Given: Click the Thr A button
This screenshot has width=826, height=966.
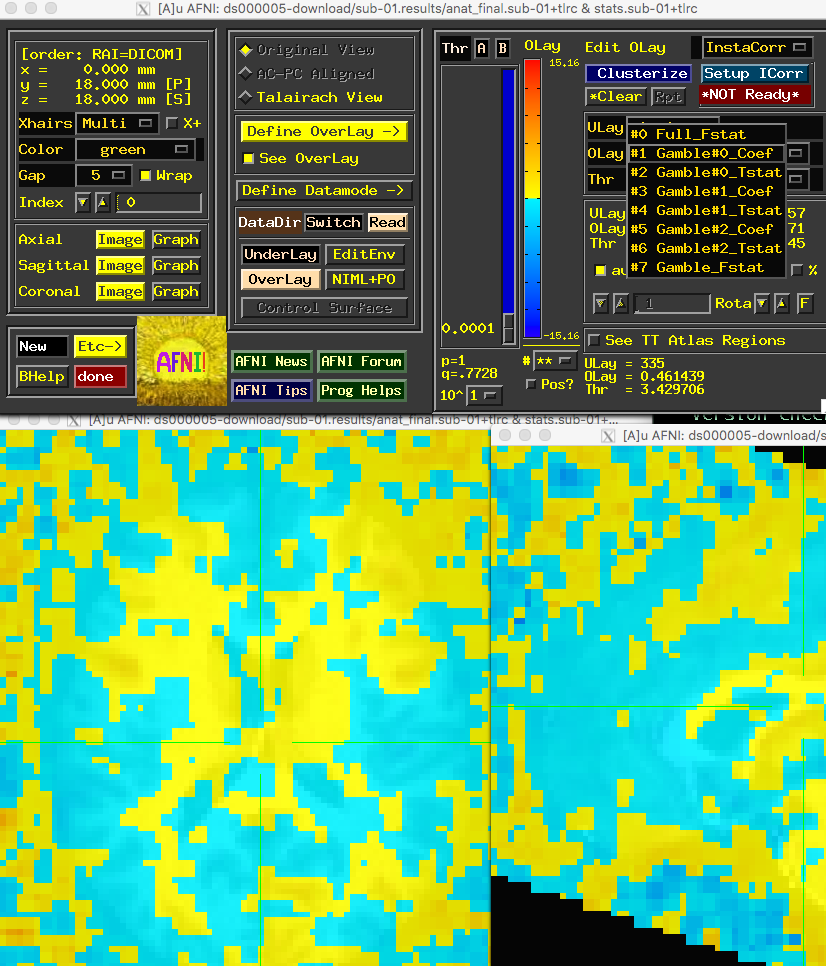Looking at the screenshot, I should pyautogui.click(x=482, y=48).
